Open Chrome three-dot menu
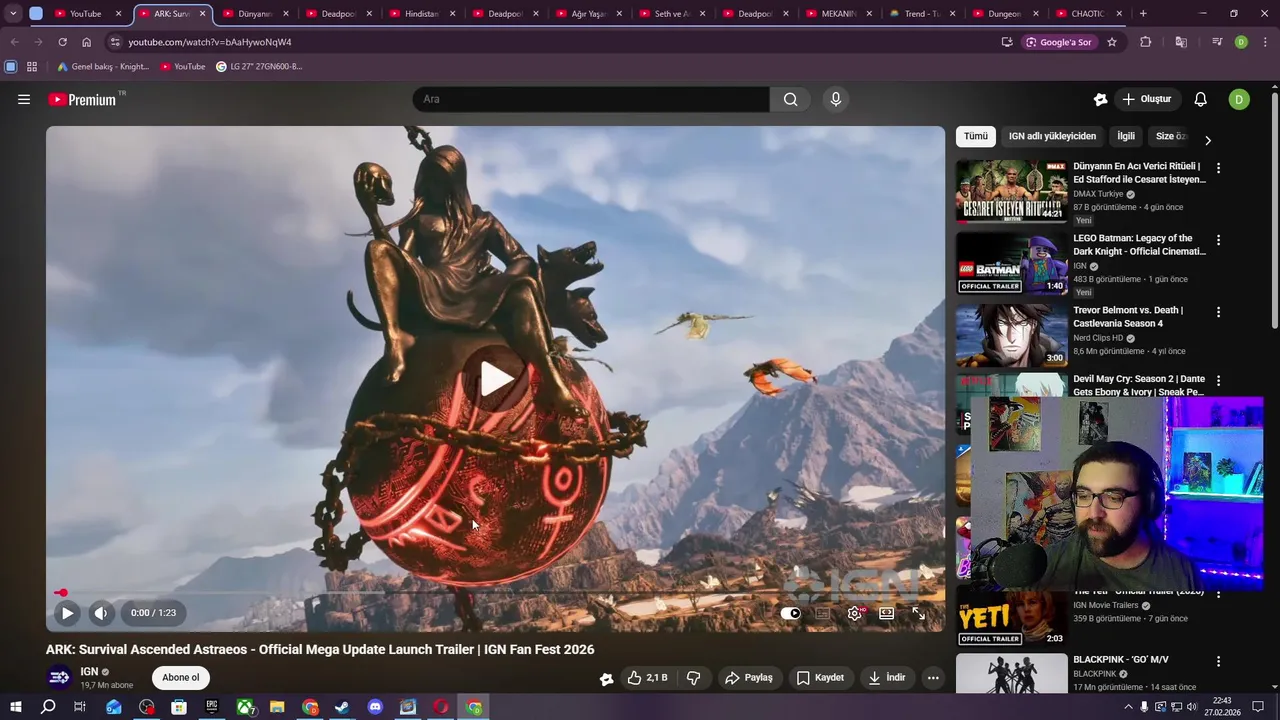Image resolution: width=1280 pixels, height=720 pixels. 1266,42
